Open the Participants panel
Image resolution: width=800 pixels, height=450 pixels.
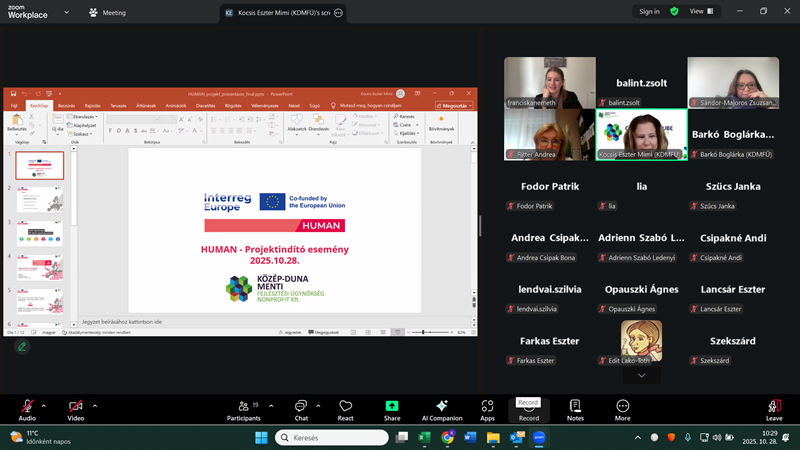click(x=243, y=406)
